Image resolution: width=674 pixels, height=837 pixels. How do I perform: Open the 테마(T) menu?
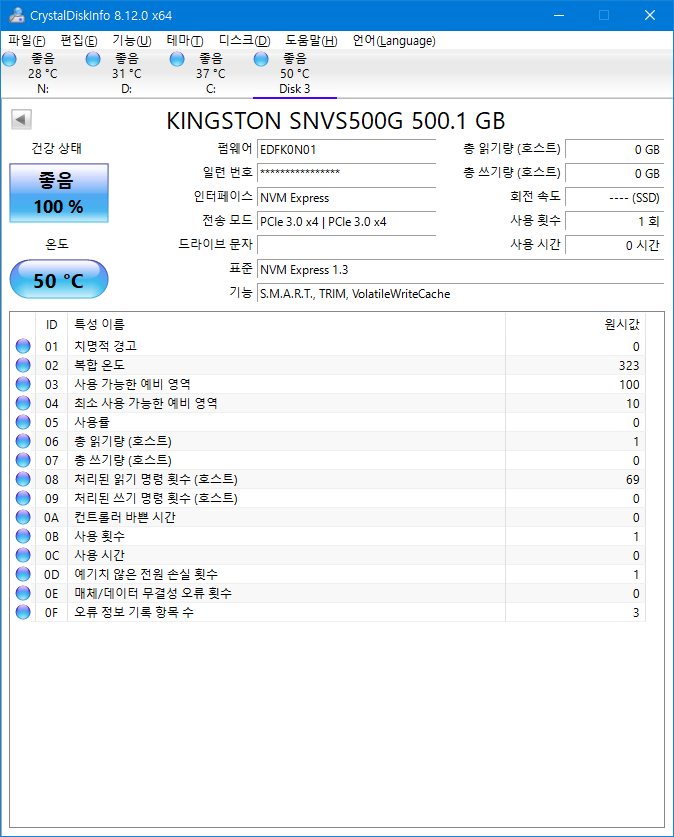coord(185,41)
